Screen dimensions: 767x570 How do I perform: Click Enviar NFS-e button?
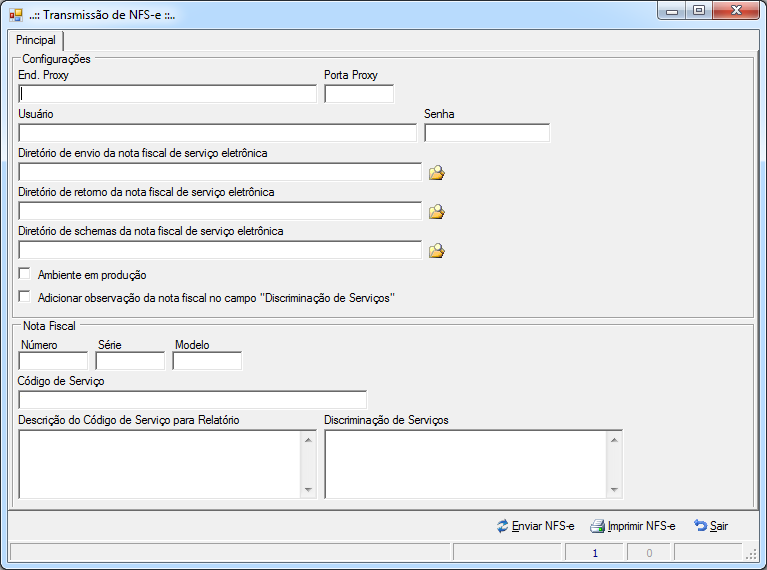click(535, 526)
